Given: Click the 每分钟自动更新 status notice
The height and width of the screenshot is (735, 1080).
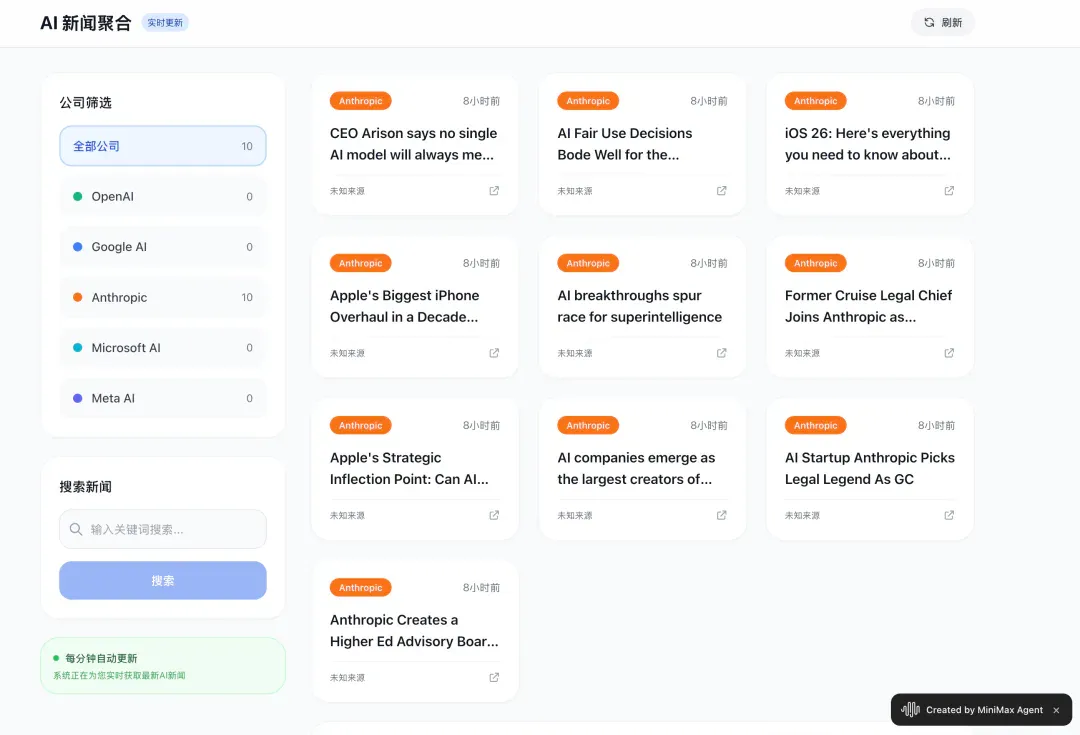Looking at the screenshot, I should pos(163,665).
